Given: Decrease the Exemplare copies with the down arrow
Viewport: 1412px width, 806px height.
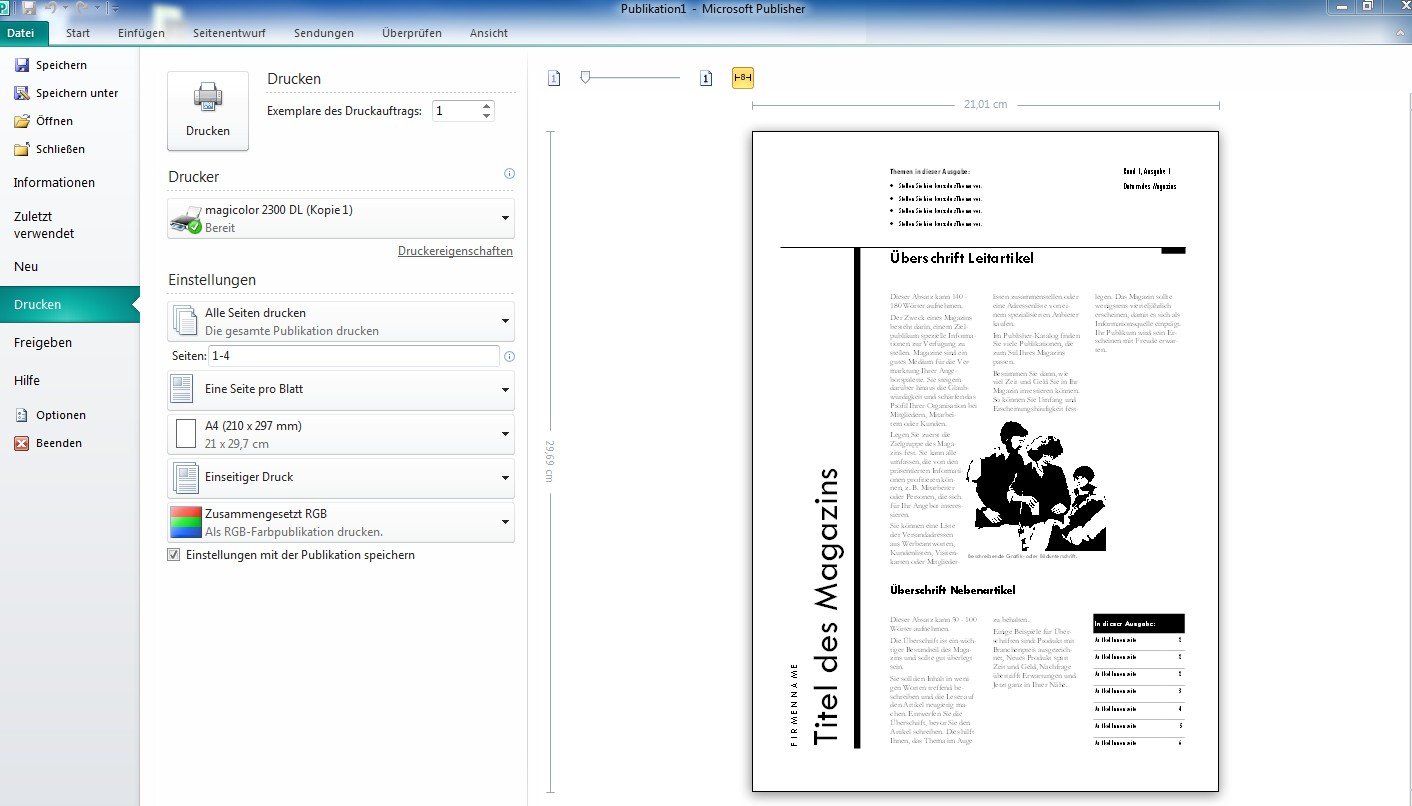Looking at the screenshot, I should click(x=487, y=116).
